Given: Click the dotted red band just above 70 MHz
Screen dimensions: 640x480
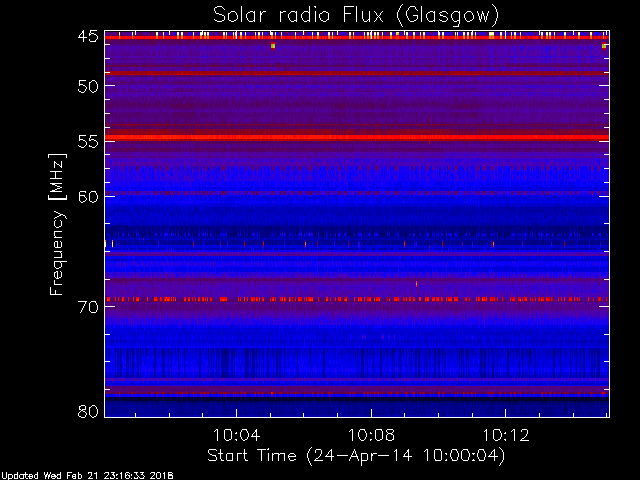Looking at the screenshot, I should 357,299.
